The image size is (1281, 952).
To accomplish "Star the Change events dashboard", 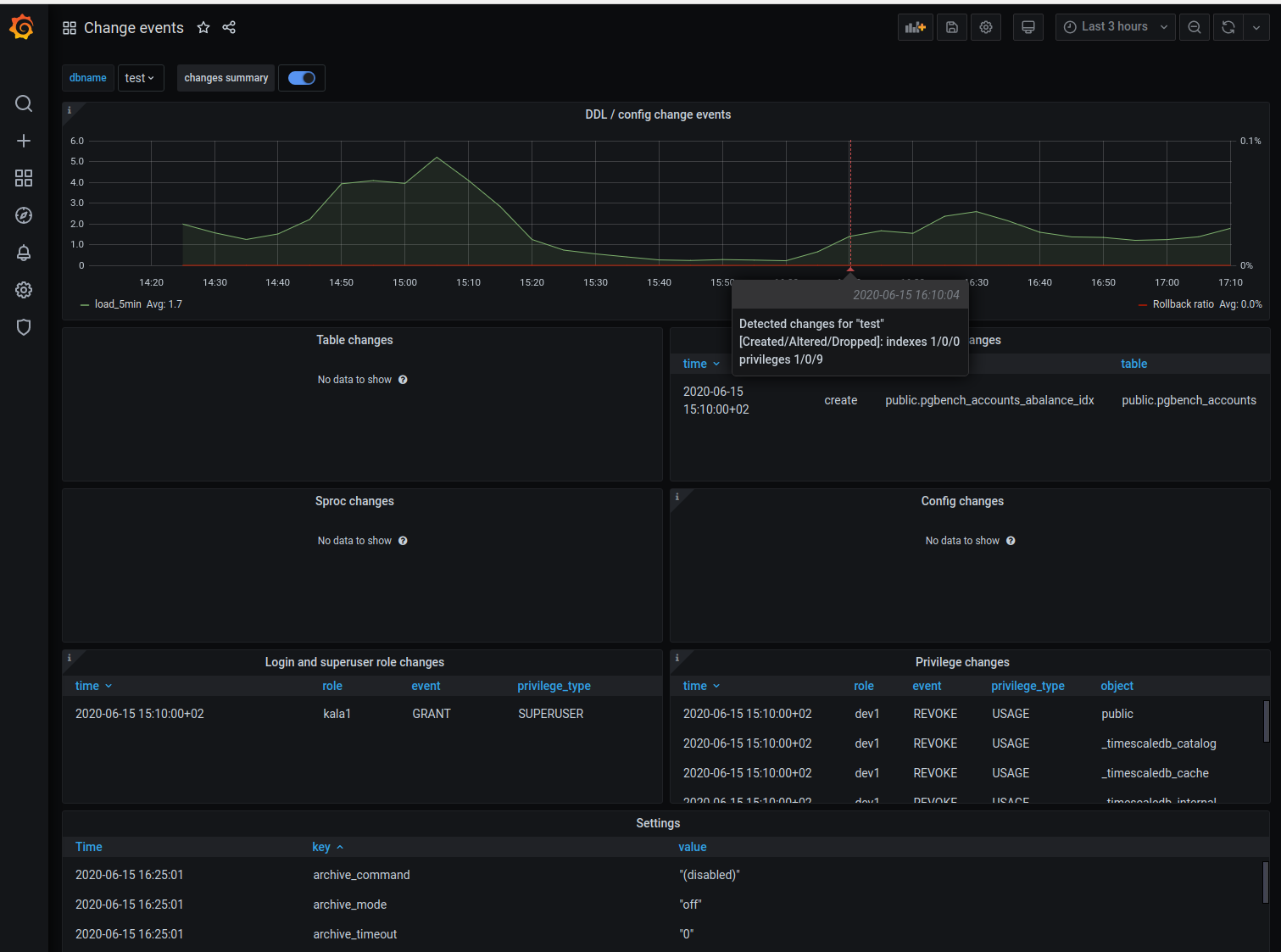I will click(203, 28).
